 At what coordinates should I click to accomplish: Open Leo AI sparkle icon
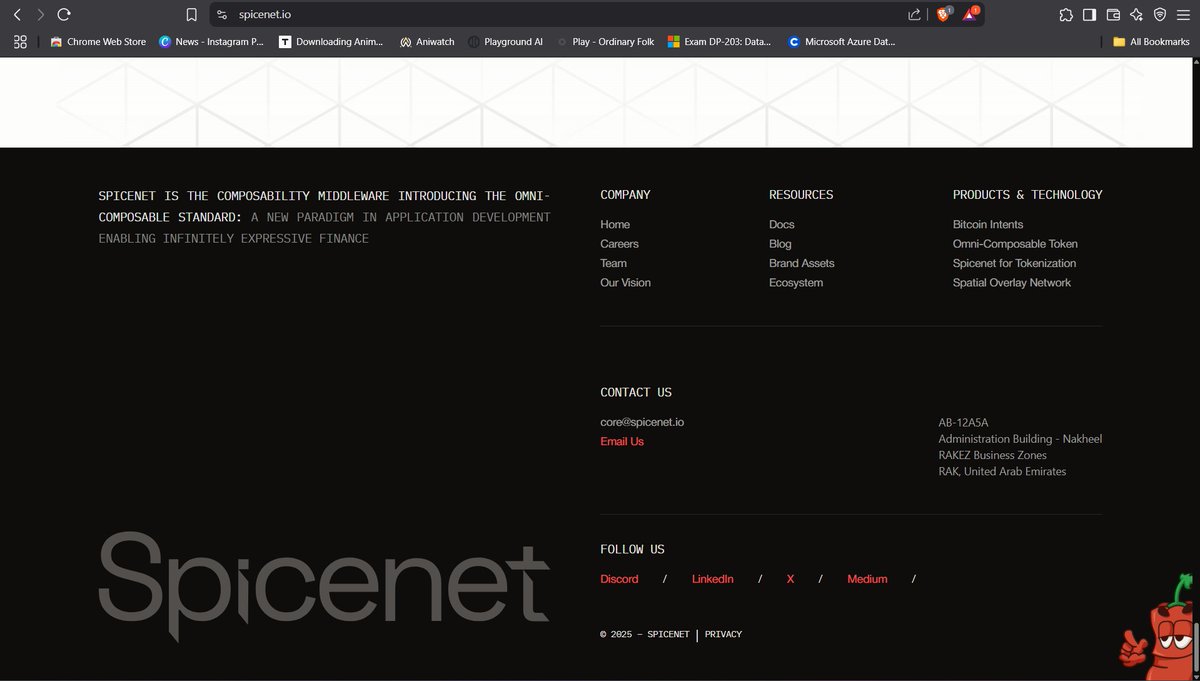coord(1136,15)
